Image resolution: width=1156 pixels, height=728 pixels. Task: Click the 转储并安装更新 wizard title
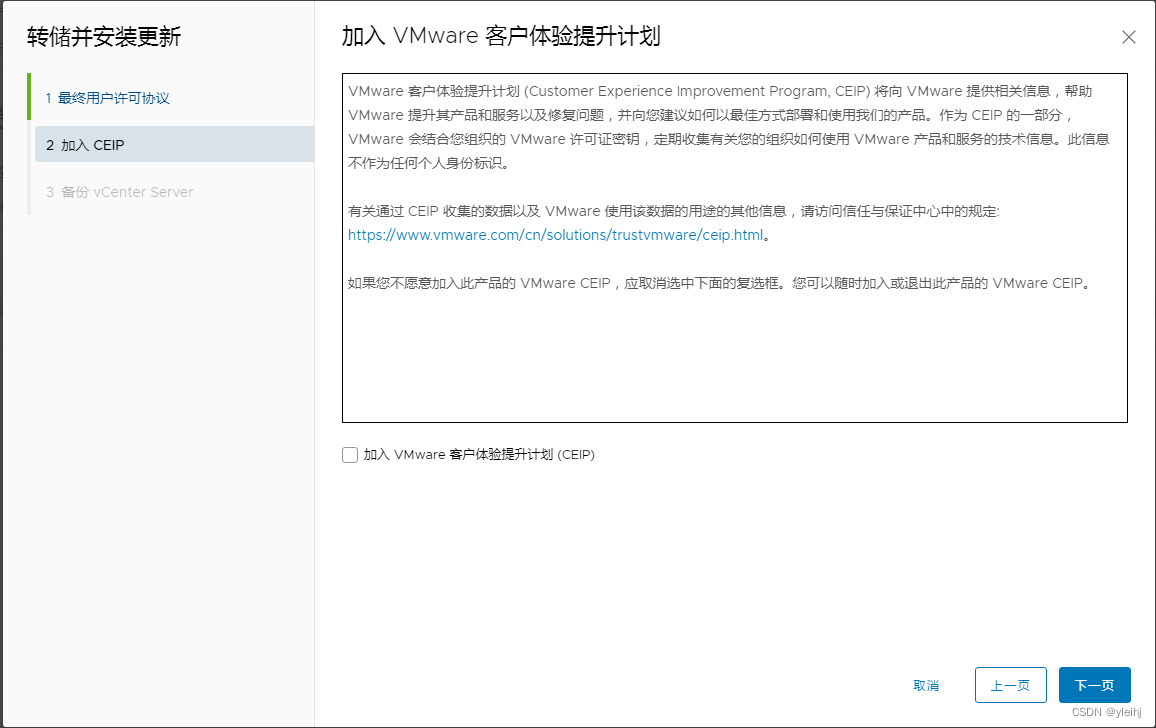tap(104, 37)
